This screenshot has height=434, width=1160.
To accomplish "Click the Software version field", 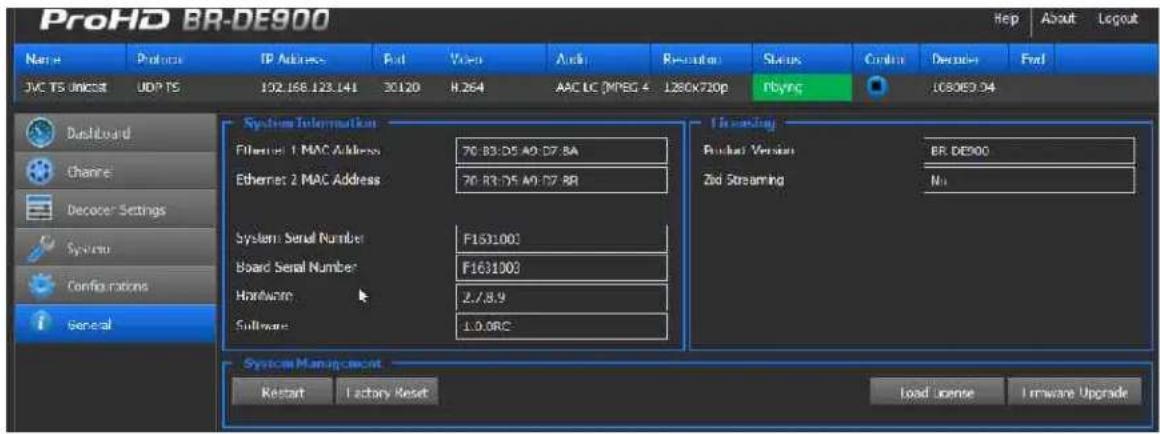I will [561, 326].
